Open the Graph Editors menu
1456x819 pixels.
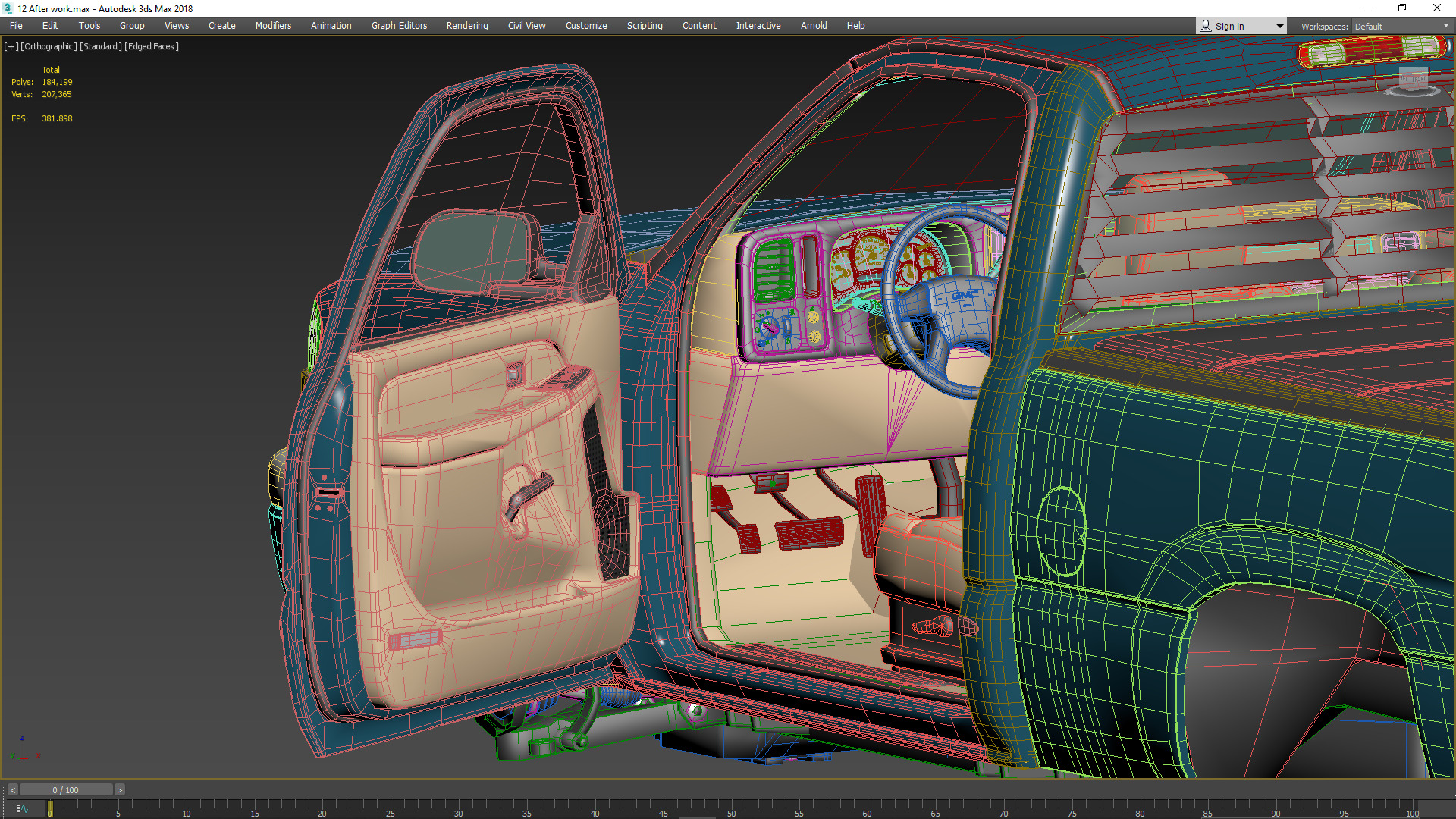pyautogui.click(x=399, y=26)
